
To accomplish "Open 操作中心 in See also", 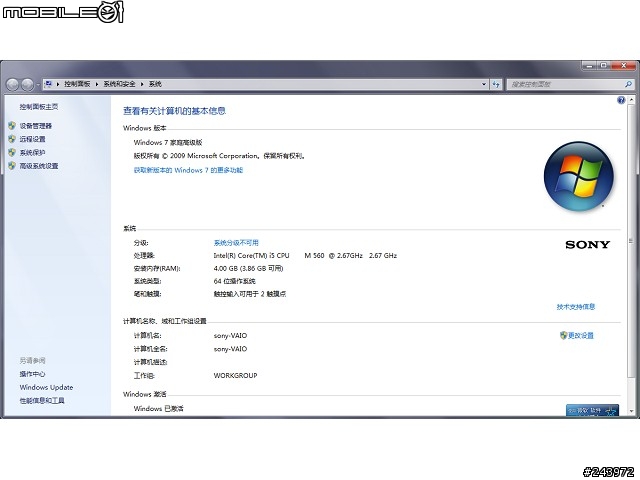I will point(32,374).
